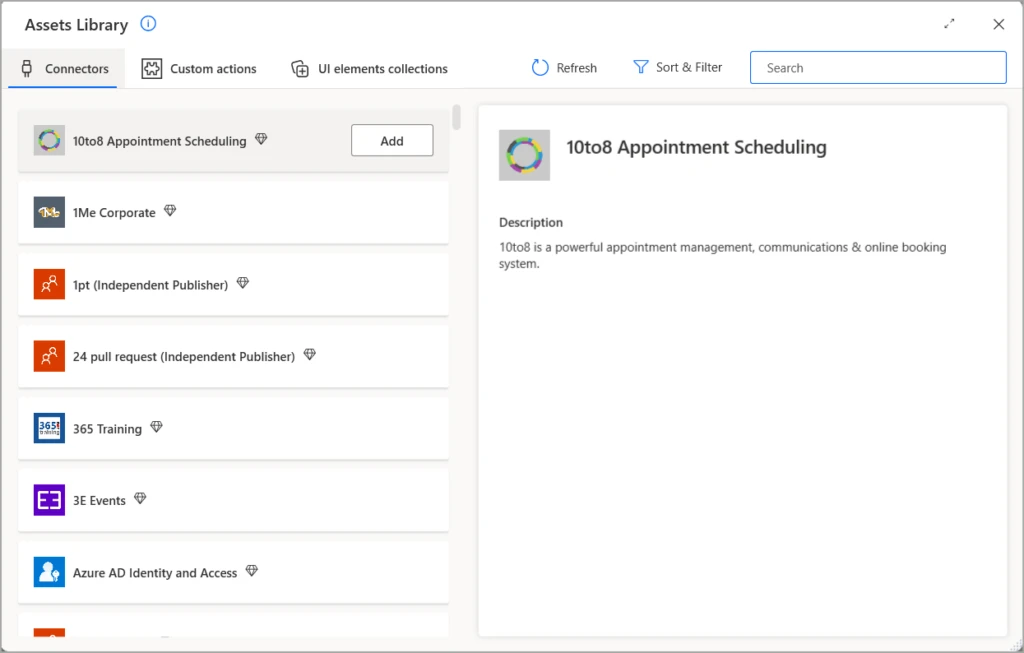
Task: Open the Sort & Filter options
Action: pos(677,67)
